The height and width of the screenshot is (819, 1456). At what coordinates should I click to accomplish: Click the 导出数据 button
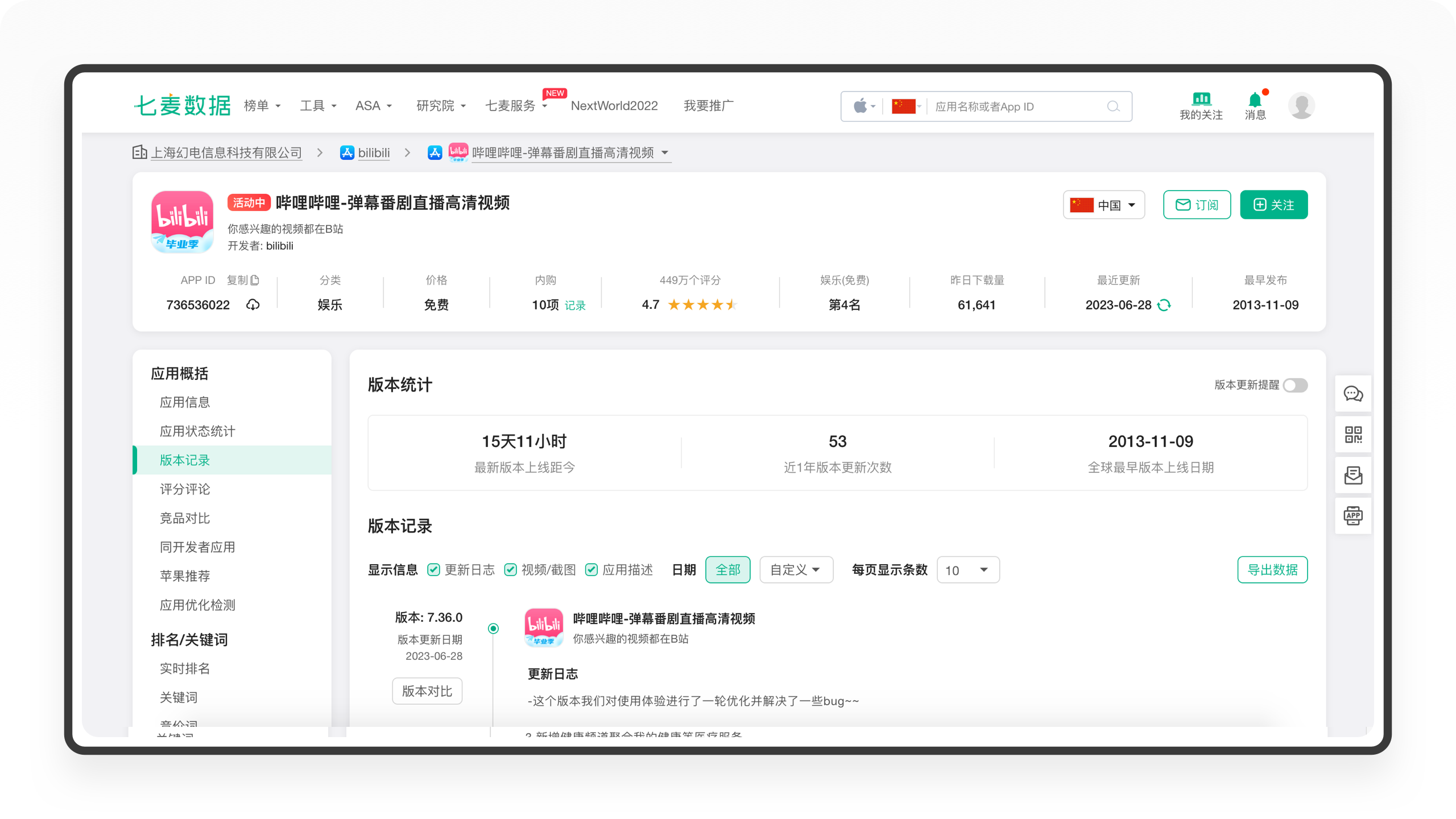click(x=1272, y=570)
